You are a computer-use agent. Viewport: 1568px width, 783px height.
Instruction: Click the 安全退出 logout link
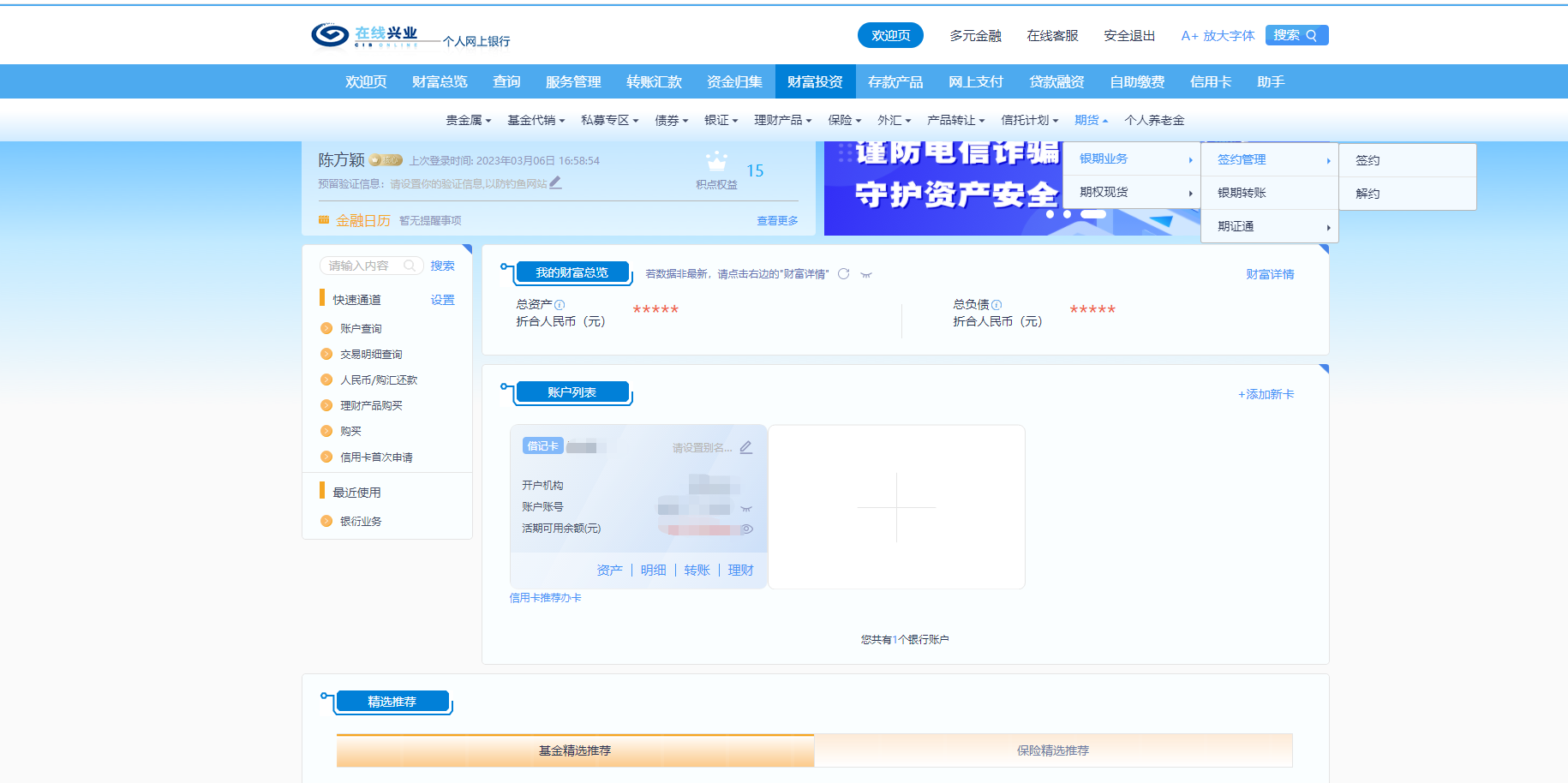[1128, 36]
